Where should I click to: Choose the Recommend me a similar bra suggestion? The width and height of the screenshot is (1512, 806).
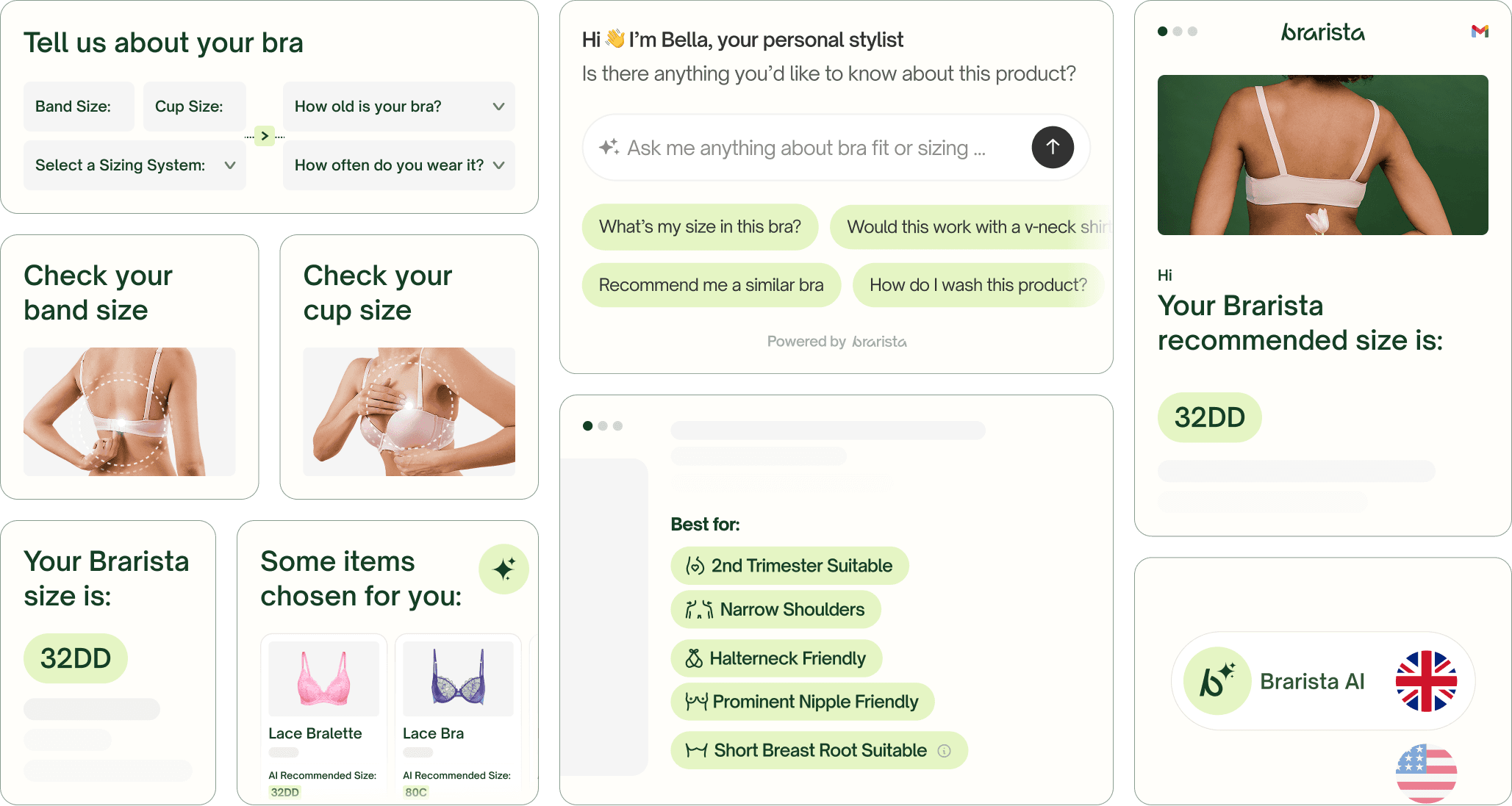[711, 285]
